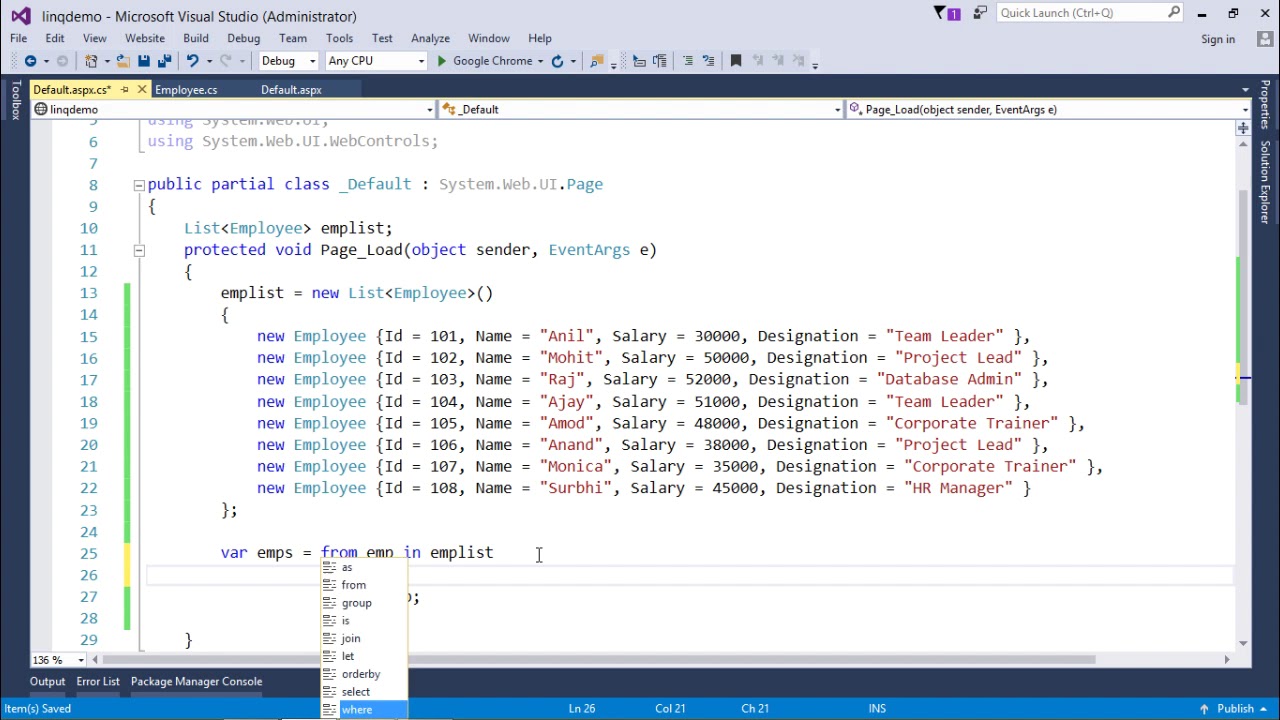
Task: Go to the previous bookmark icon
Action: 758,61
